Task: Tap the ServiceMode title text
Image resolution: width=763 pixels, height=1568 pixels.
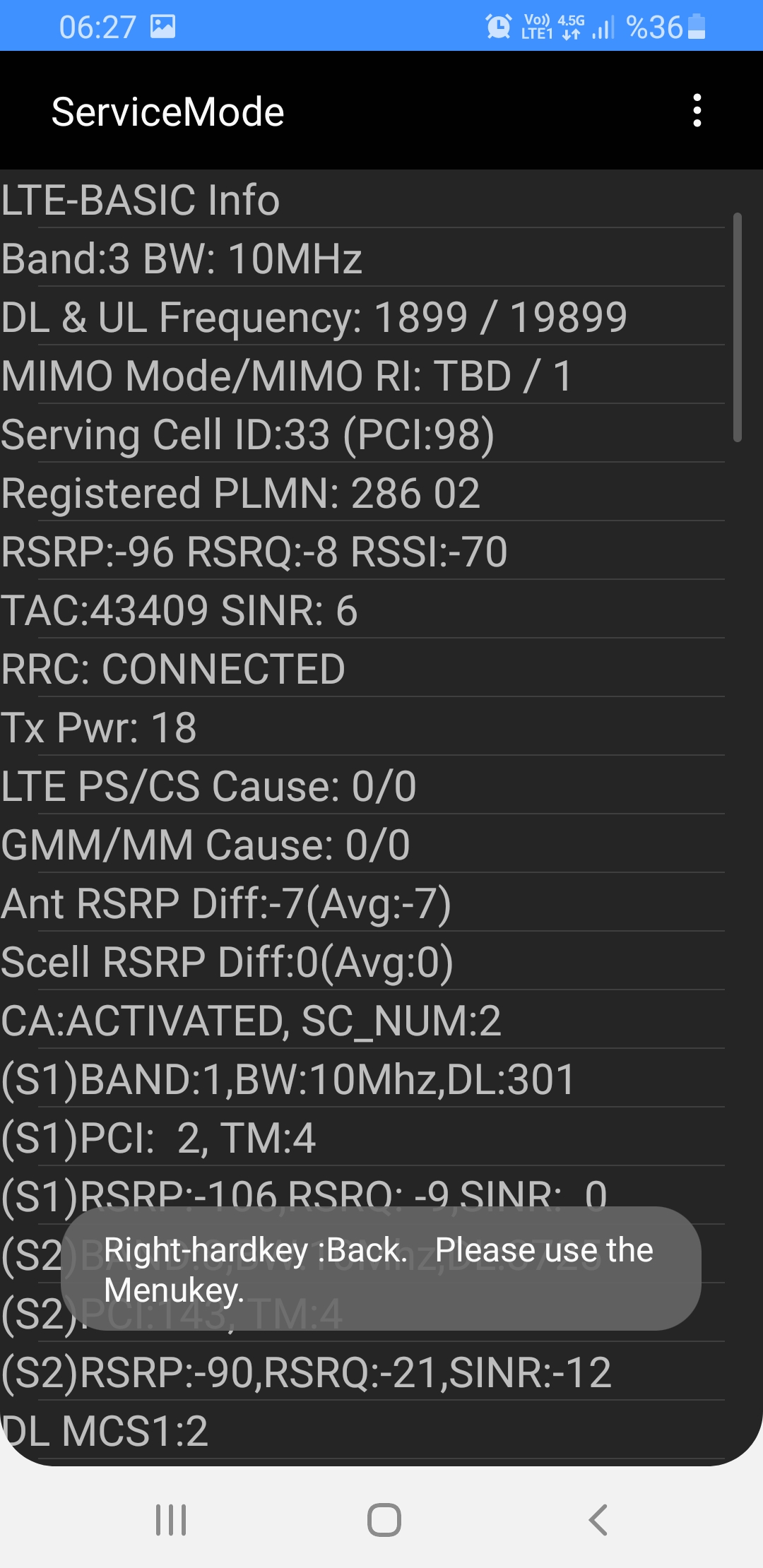Action: click(x=168, y=112)
